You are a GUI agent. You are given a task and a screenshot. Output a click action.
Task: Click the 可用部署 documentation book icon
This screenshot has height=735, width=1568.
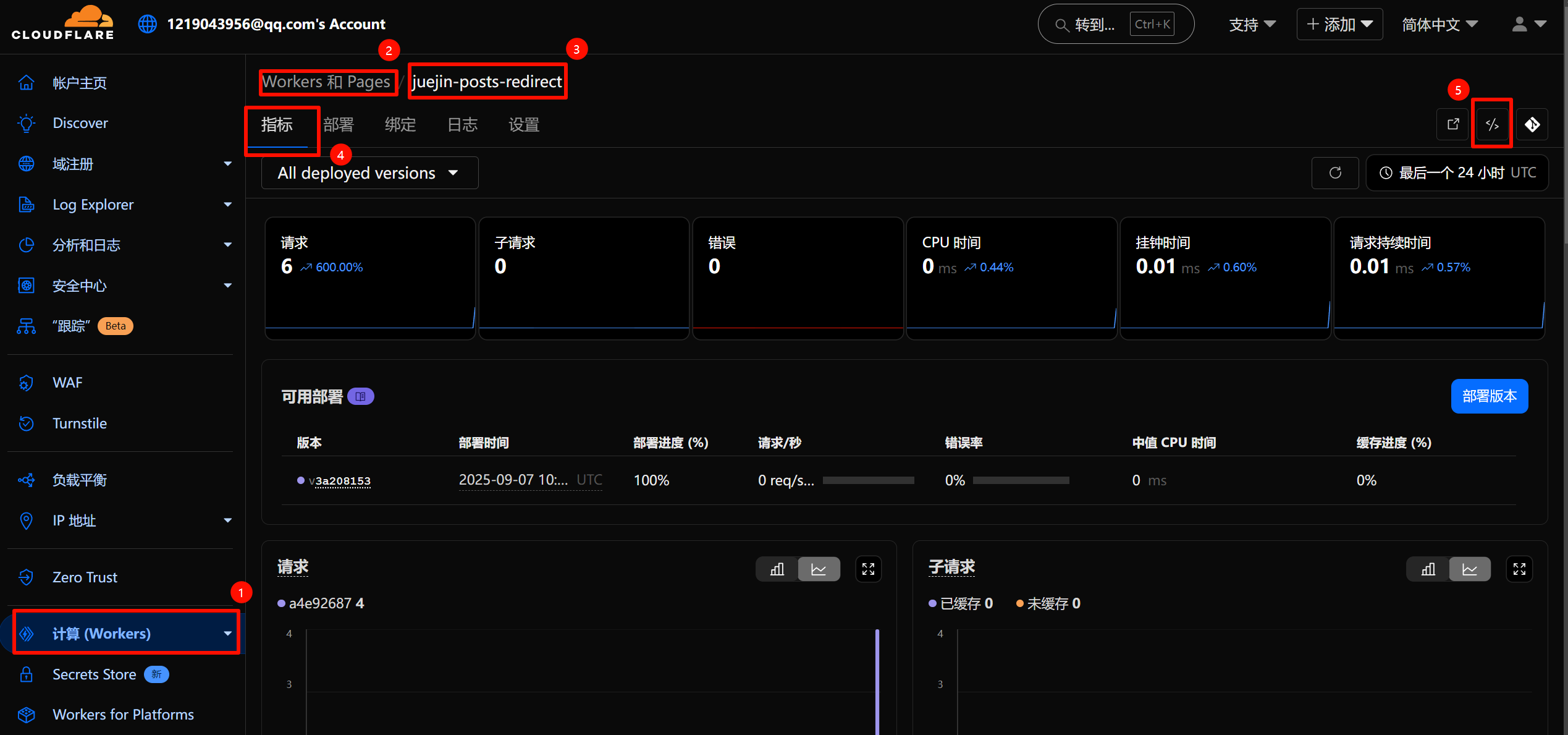pyautogui.click(x=361, y=396)
